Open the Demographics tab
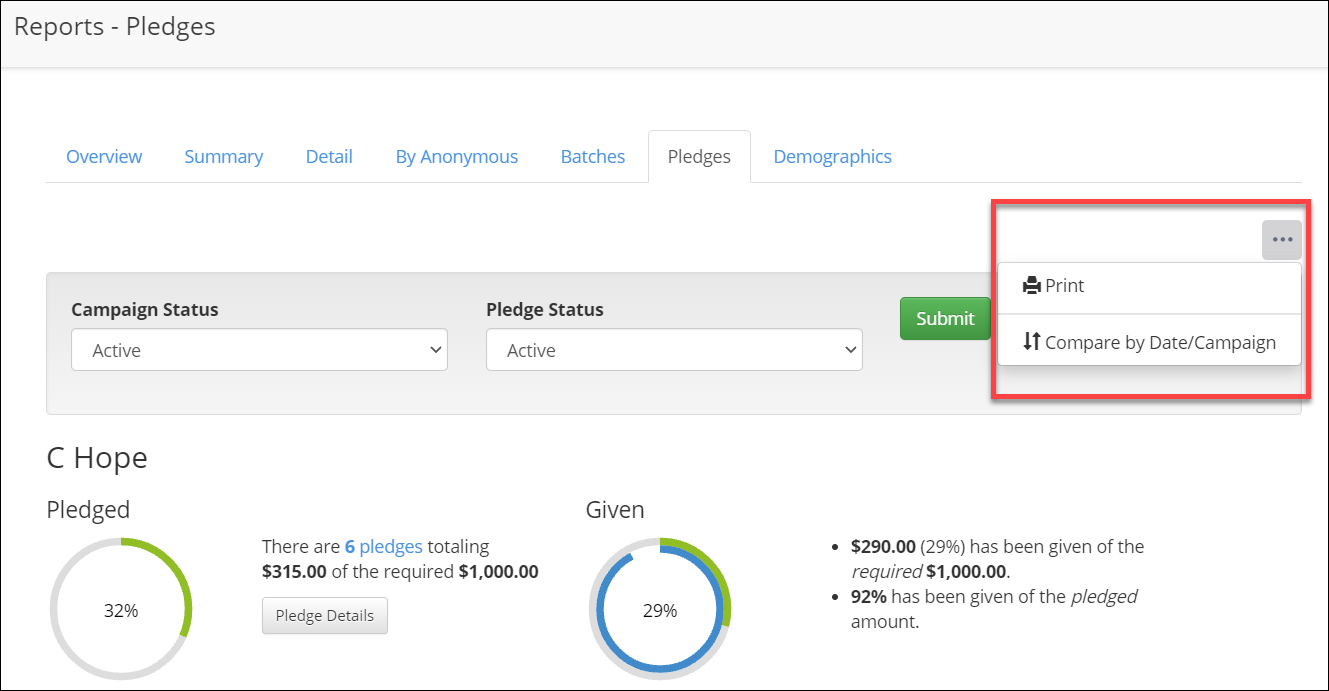Image resolution: width=1329 pixels, height=691 pixels. [x=832, y=157]
